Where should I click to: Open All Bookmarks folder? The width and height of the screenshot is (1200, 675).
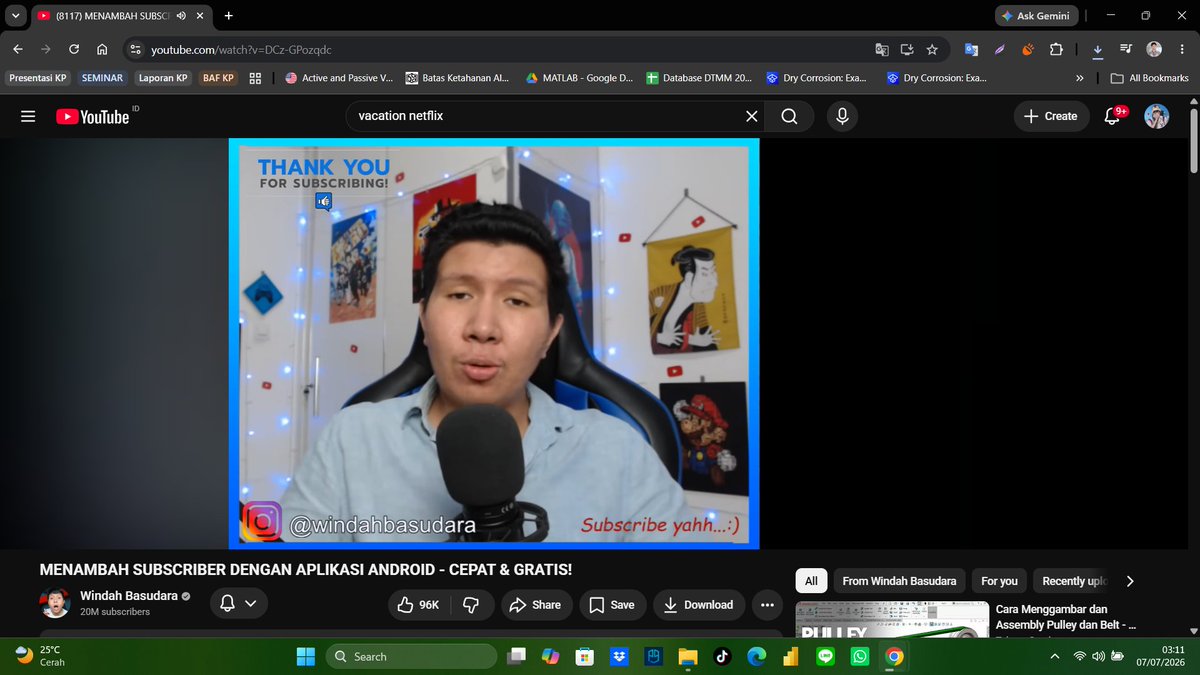pos(1149,78)
